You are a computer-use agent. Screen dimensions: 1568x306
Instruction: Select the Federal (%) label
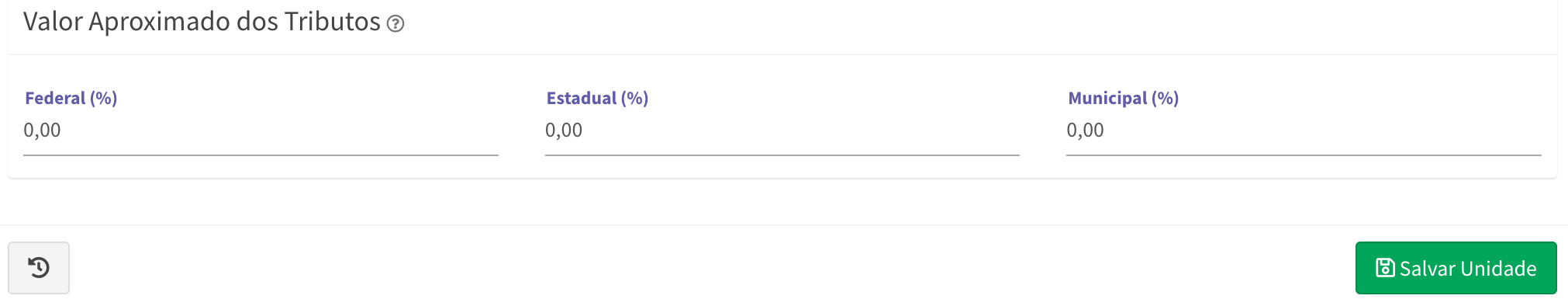(71, 99)
